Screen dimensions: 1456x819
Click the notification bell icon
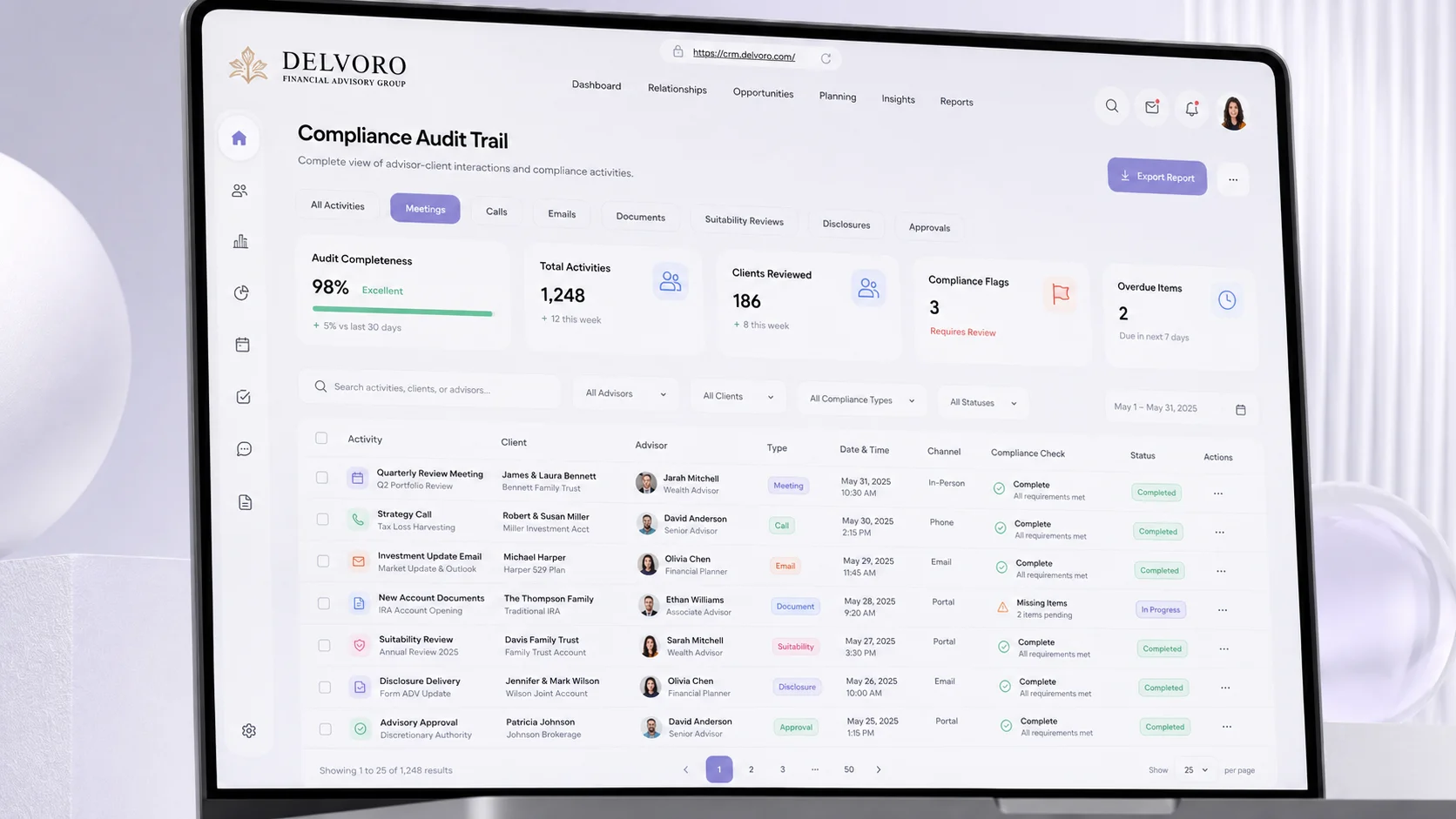[x=1191, y=109]
